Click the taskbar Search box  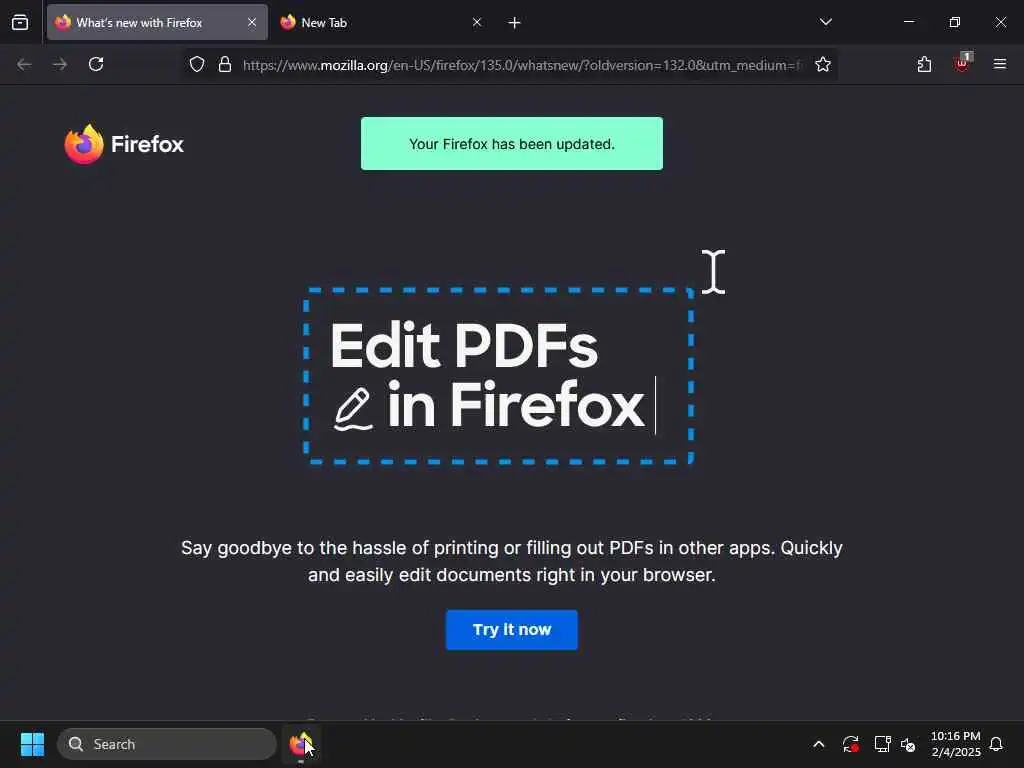(167, 744)
